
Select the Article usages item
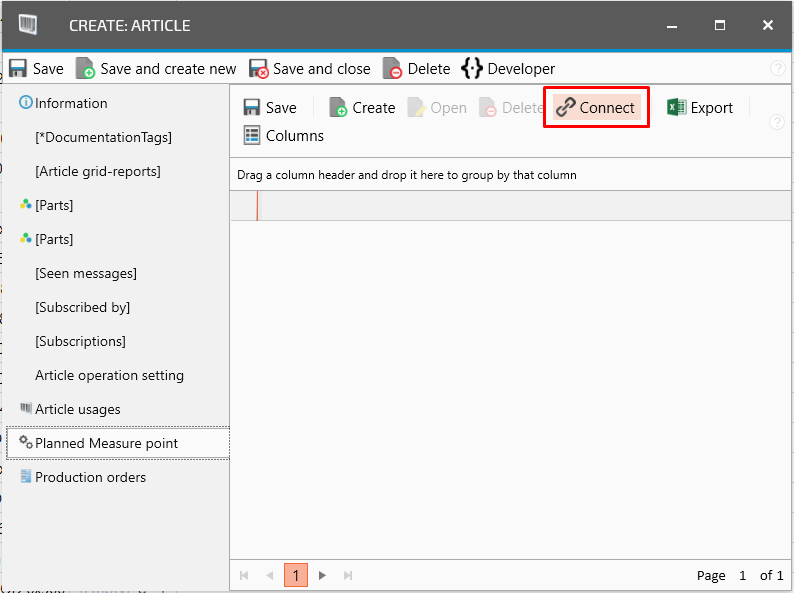77,409
